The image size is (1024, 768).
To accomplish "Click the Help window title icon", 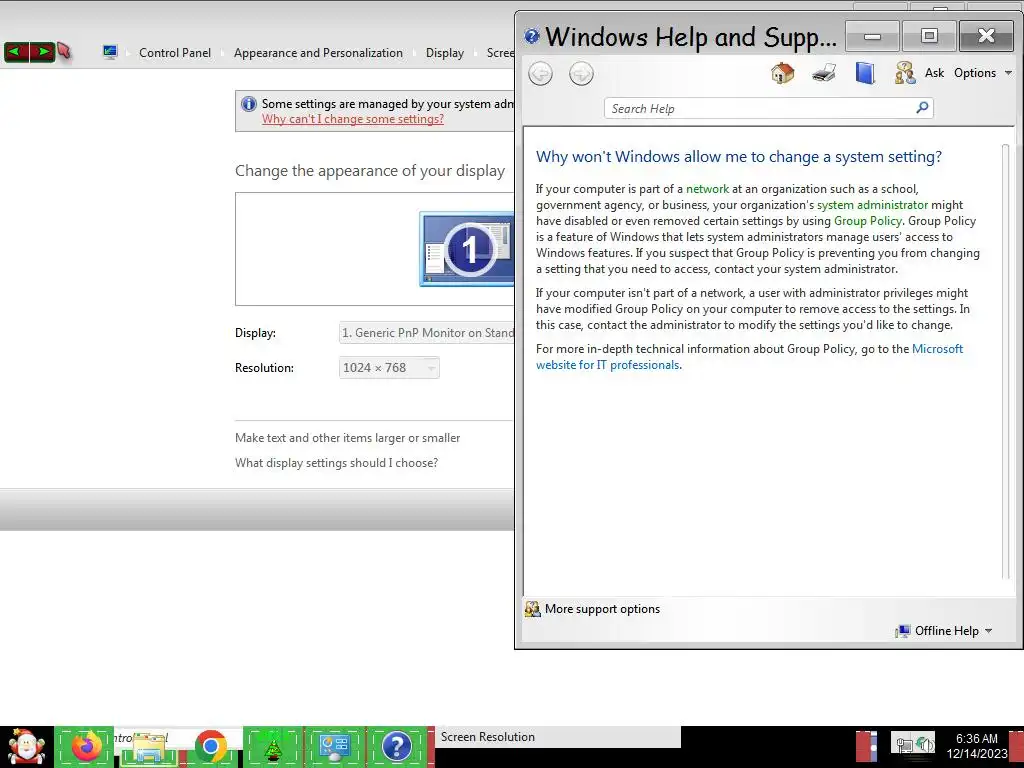I will pyautogui.click(x=532, y=36).
